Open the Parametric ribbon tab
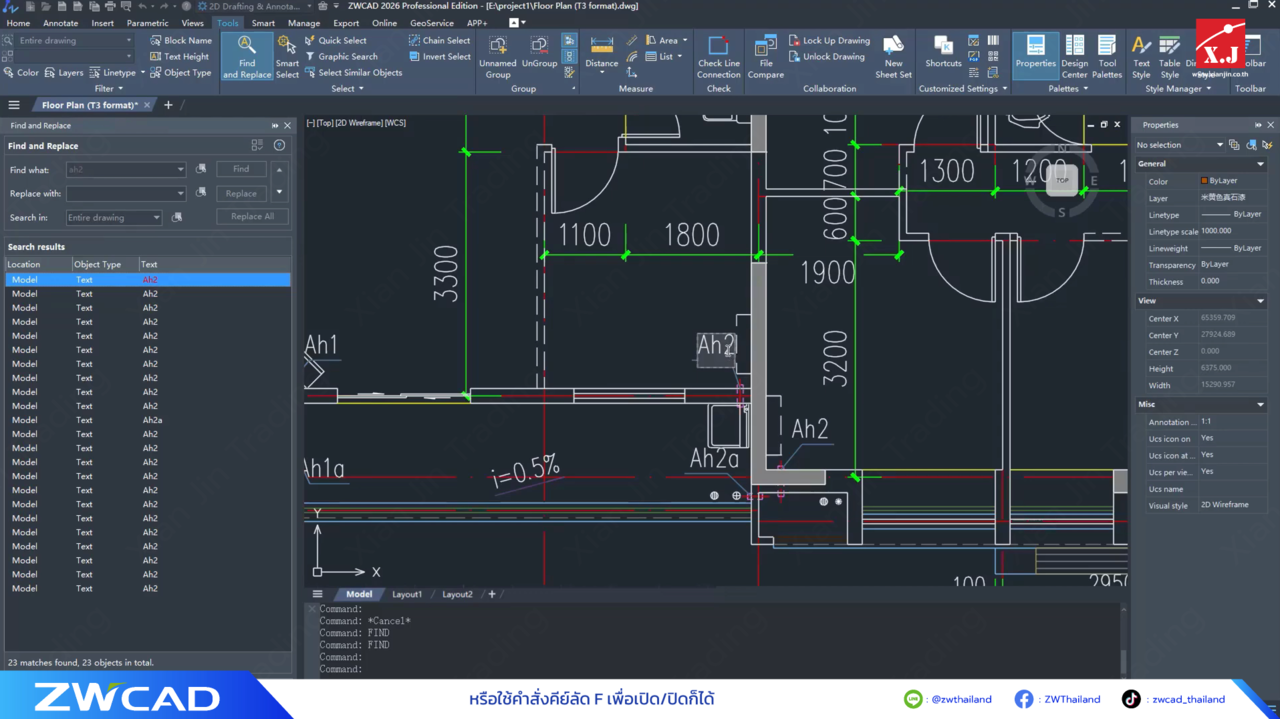The width and height of the screenshot is (1280, 719). click(147, 23)
